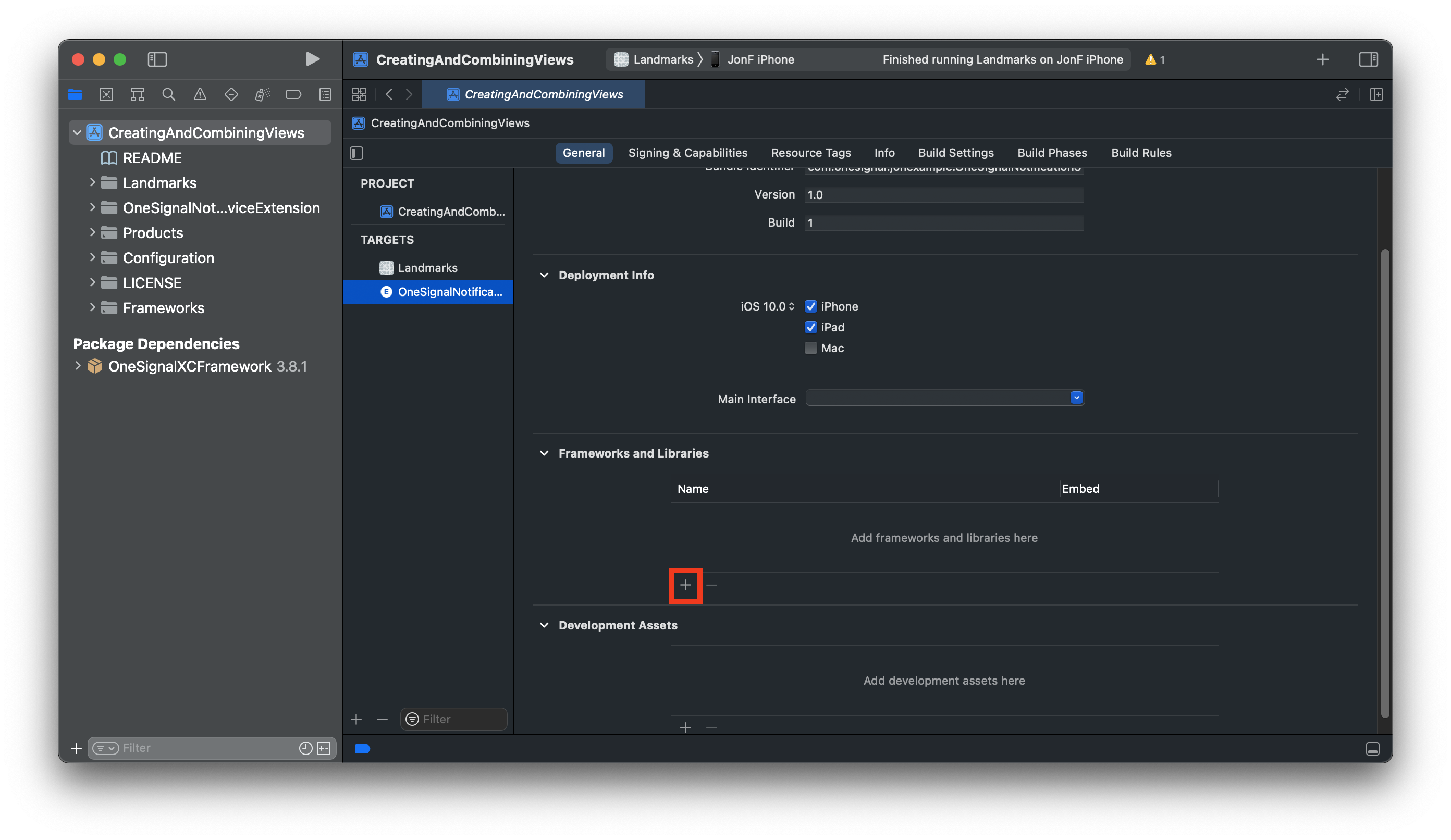Open the Issue navigator warning icon
This screenshot has height=840, width=1451.
click(x=200, y=94)
